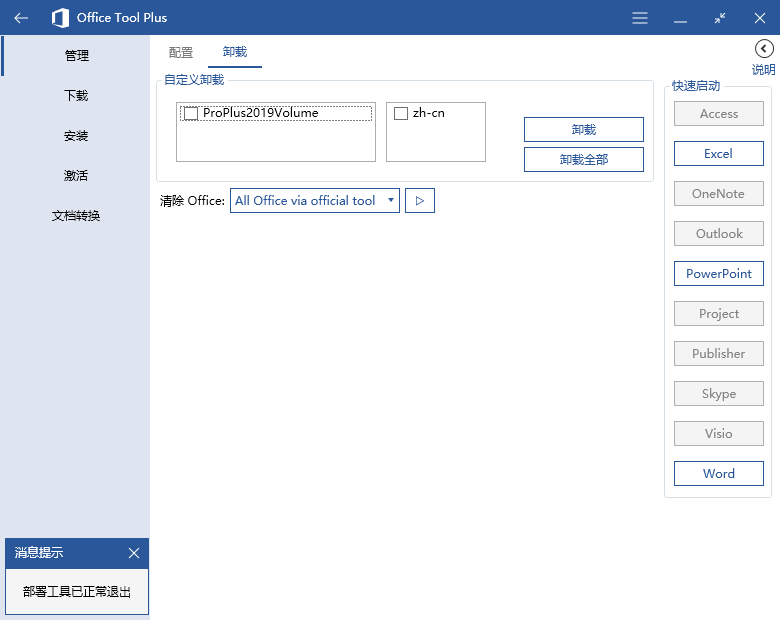
Task: Click the Office Tool Plus logo icon
Action: tap(60, 18)
